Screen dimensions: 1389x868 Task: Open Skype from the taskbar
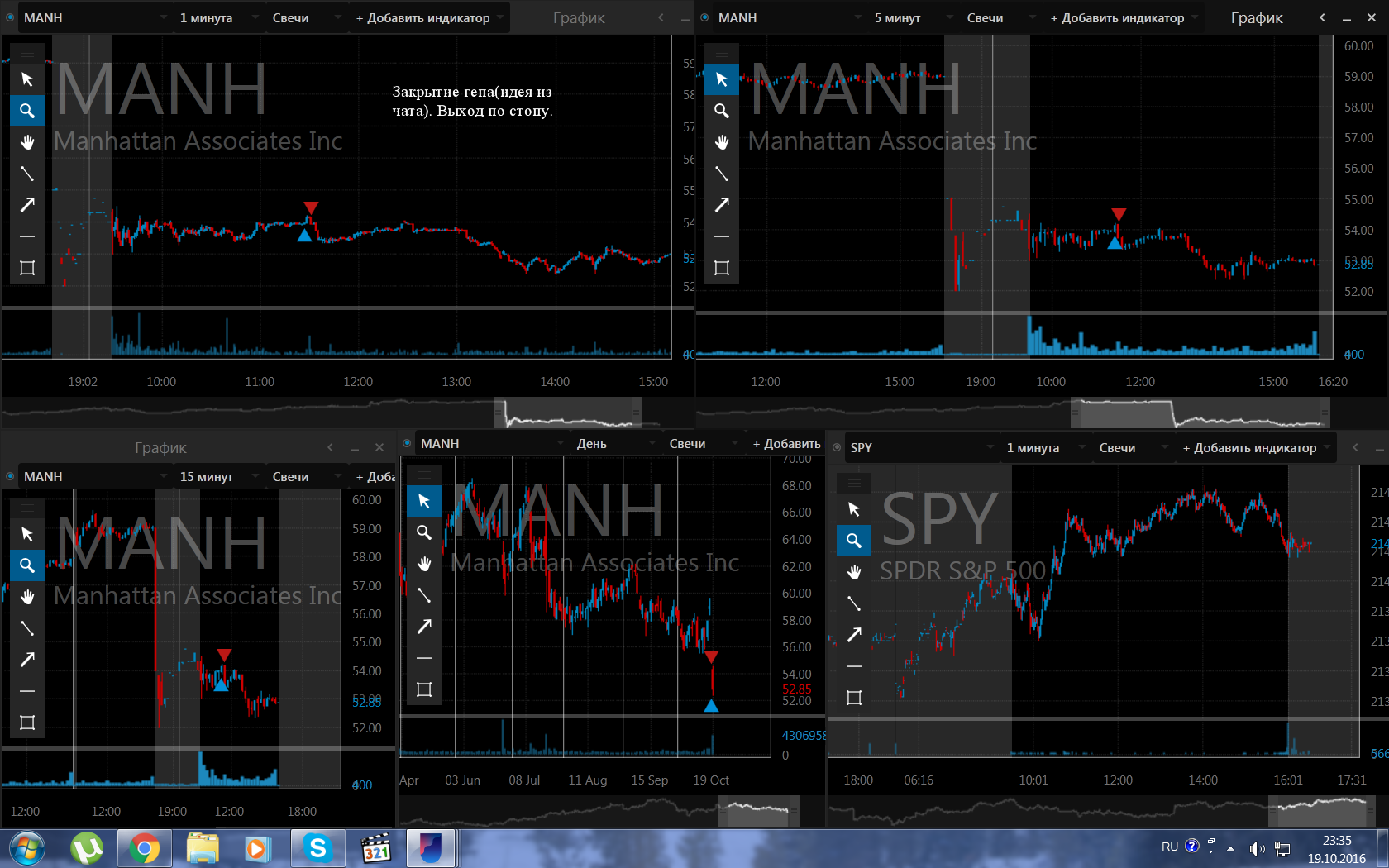click(318, 848)
